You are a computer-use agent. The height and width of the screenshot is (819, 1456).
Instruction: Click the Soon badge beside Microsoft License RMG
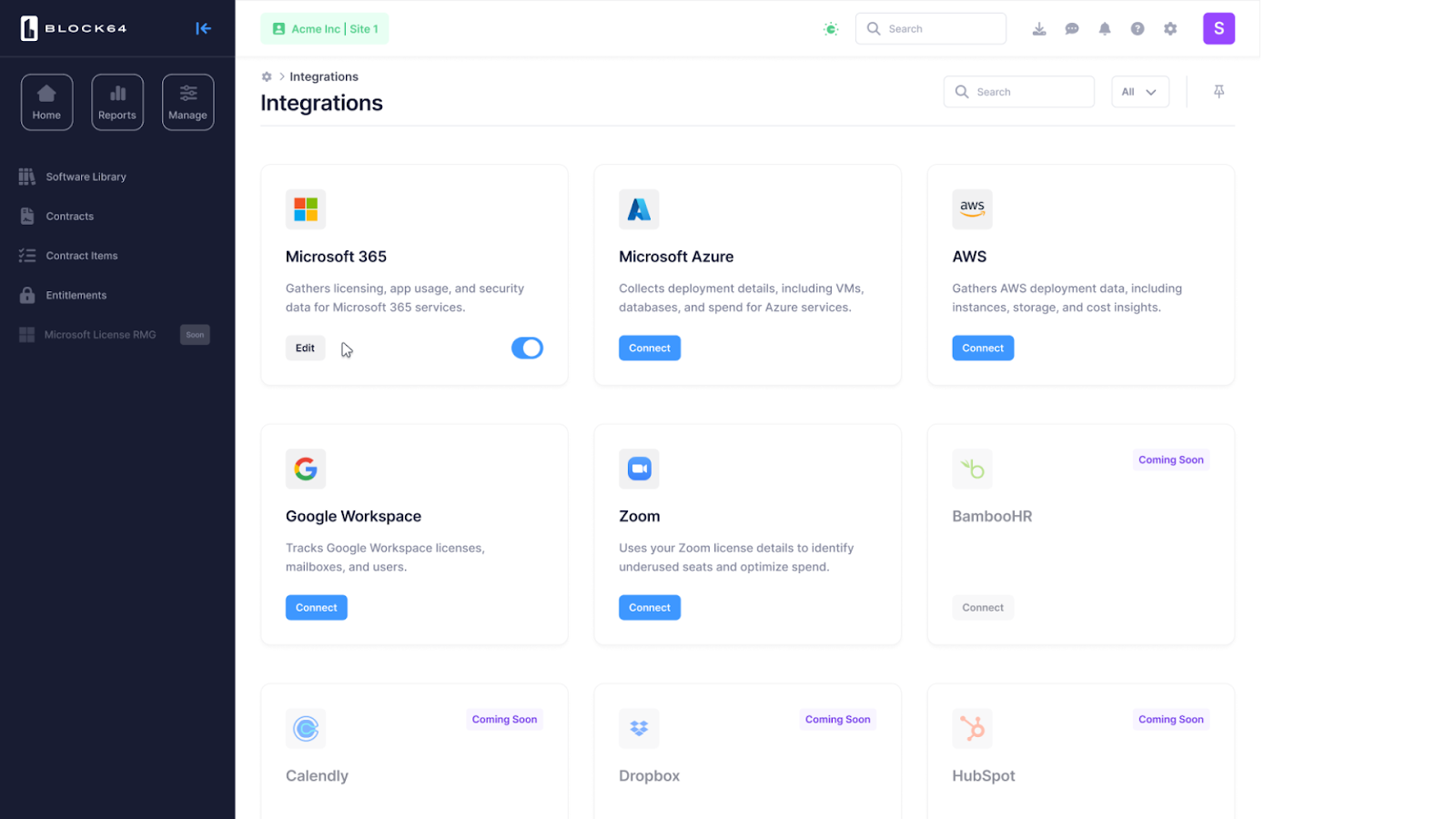tap(195, 335)
